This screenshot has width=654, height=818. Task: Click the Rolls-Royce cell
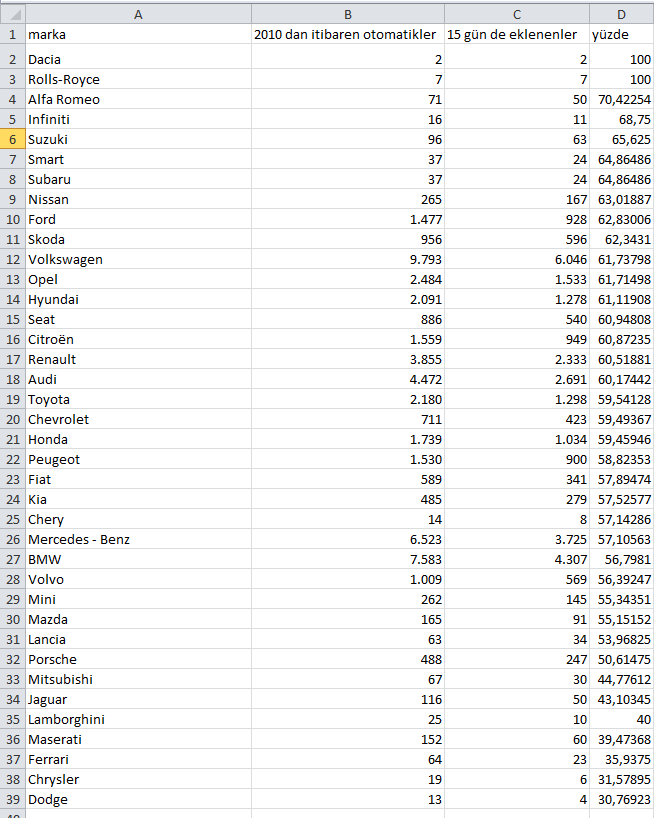(x=138, y=79)
